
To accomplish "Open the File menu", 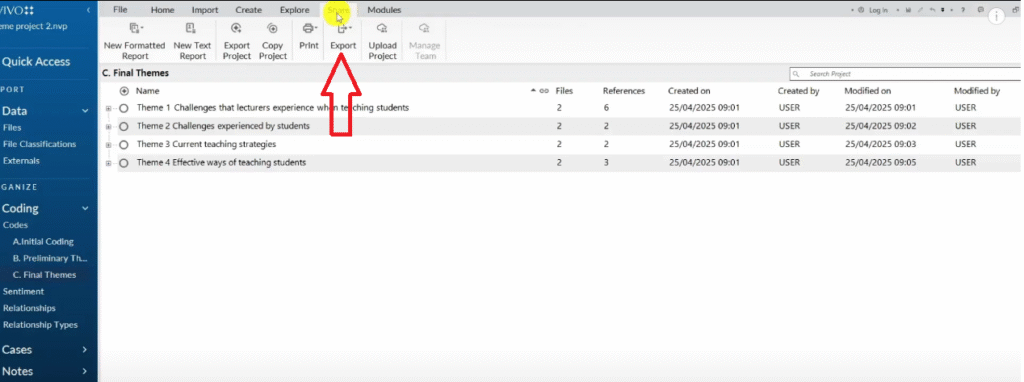I will click(x=120, y=10).
